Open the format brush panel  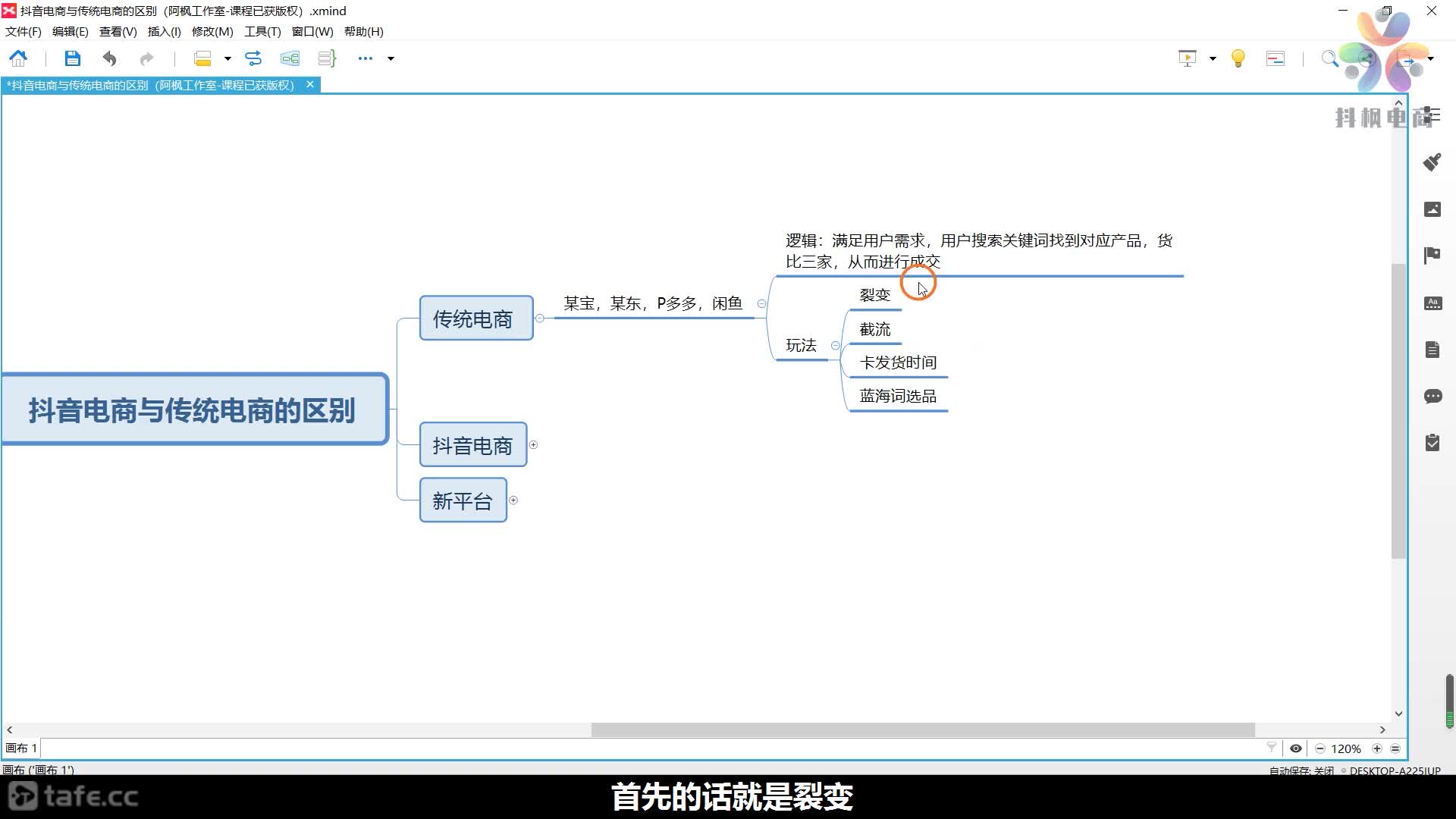click(x=1432, y=162)
